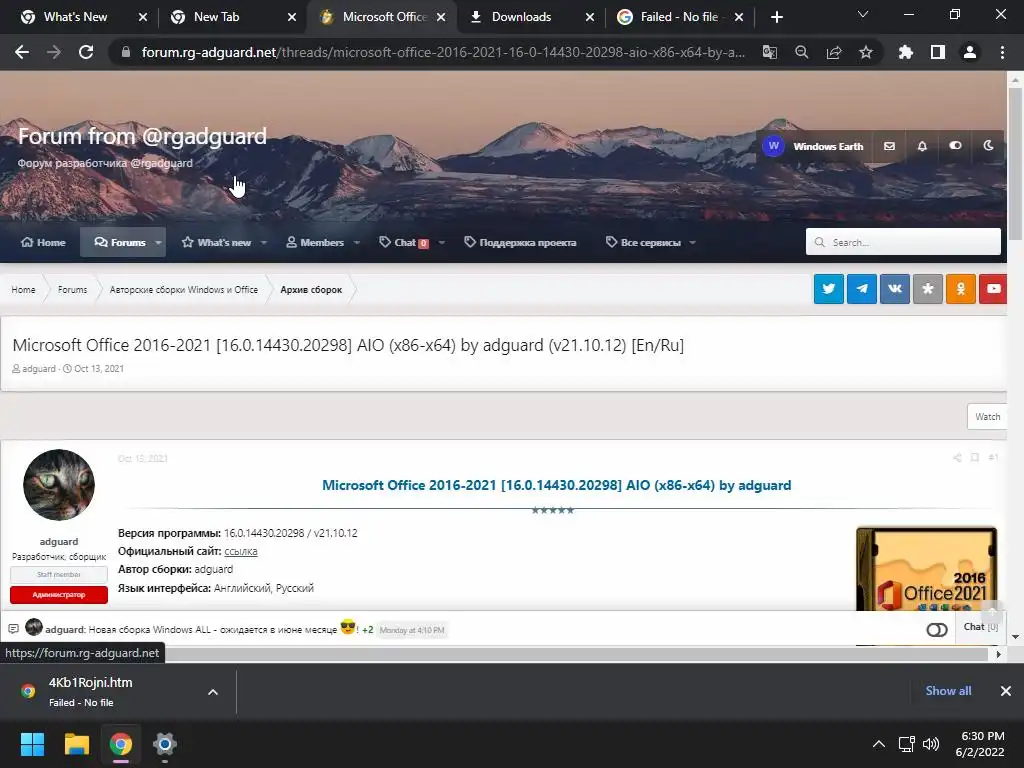Click the zoom magnifier in address bar
This screenshot has height=768, width=1024.
tap(802, 52)
